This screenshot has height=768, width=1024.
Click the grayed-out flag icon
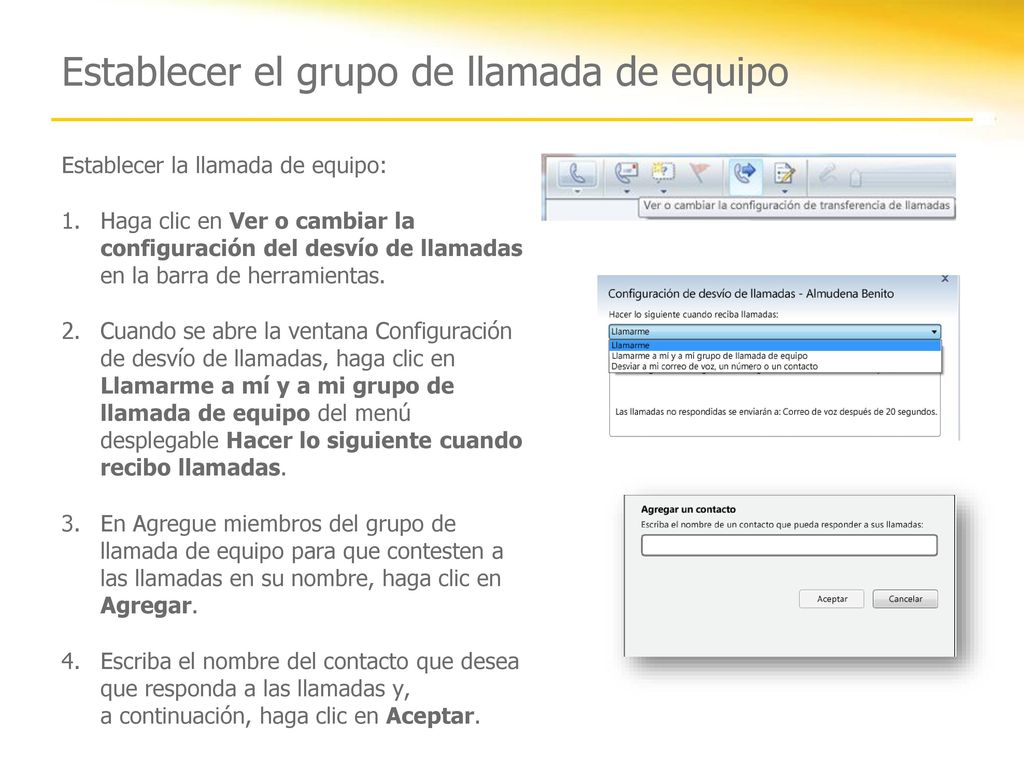click(699, 173)
